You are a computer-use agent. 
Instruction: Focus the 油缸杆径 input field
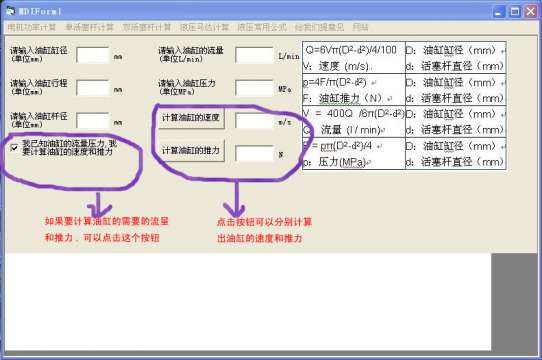pos(93,121)
